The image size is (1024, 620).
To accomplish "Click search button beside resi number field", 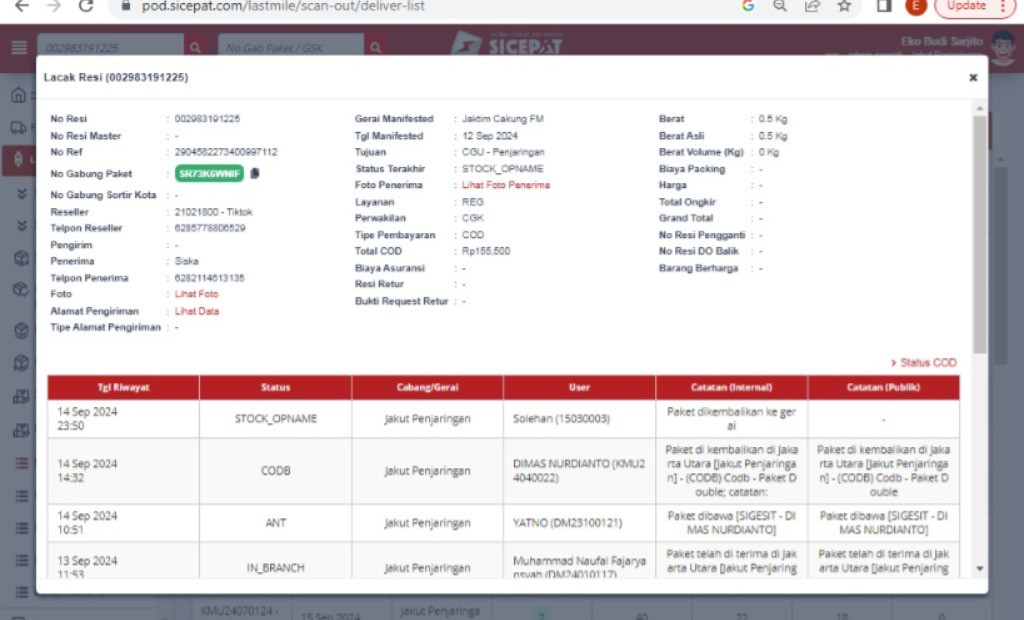I will point(195,48).
